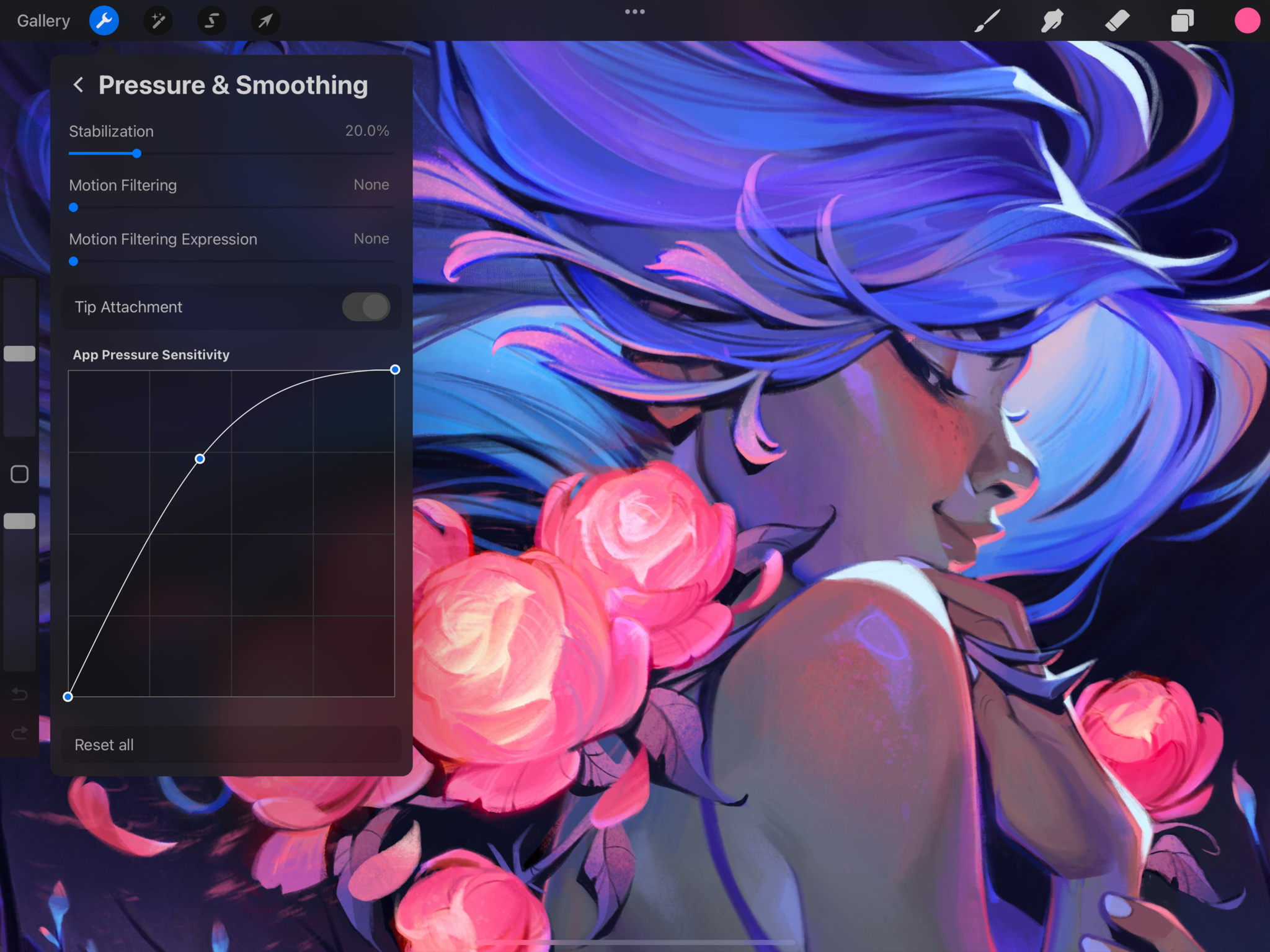Return to Gallery
Image resolution: width=1270 pixels, height=952 pixels.
[x=43, y=21]
